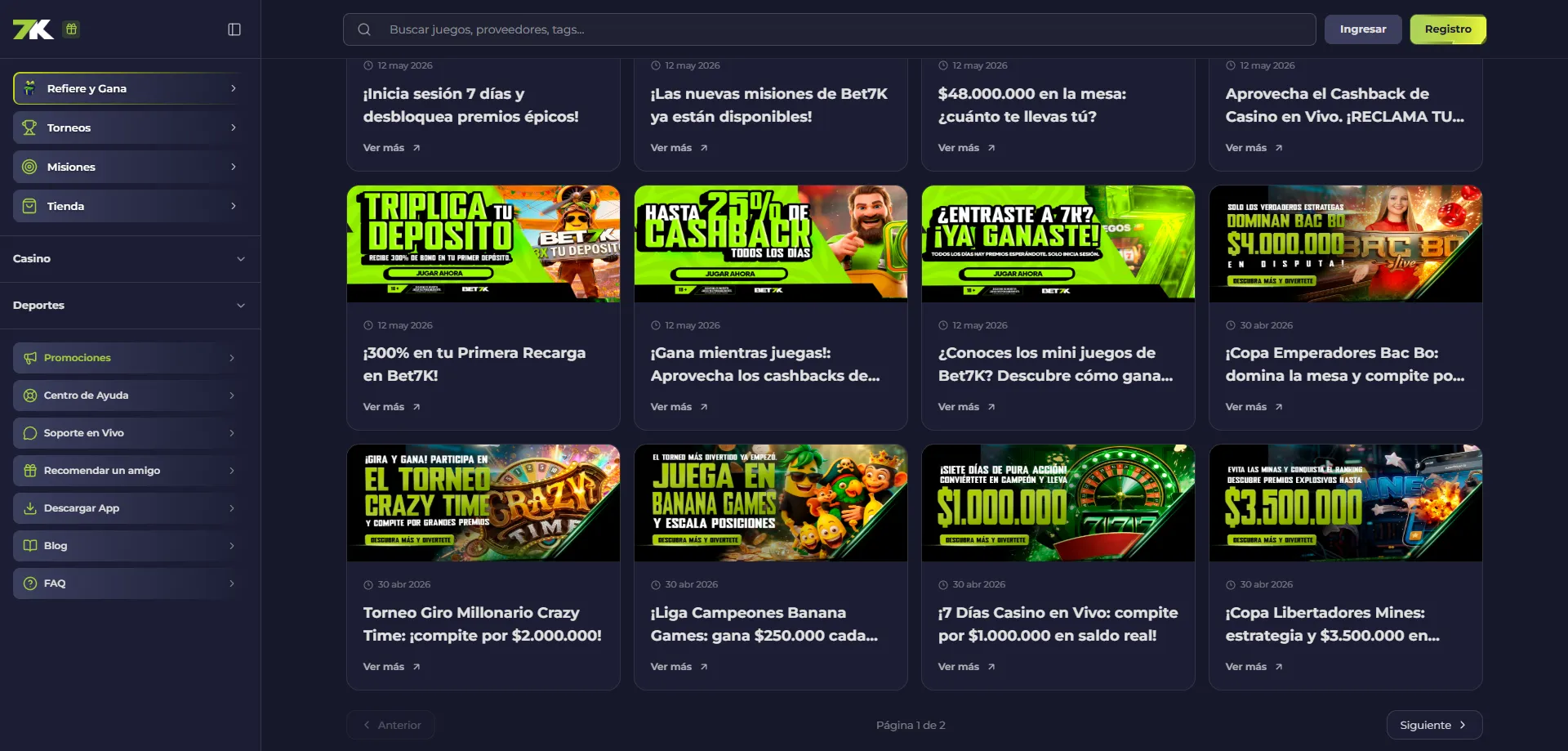Image resolution: width=1568 pixels, height=751 pixels.
Task: Click arrow icon under Copa Emperadores Bac Bo
Action: (1279, 407)
